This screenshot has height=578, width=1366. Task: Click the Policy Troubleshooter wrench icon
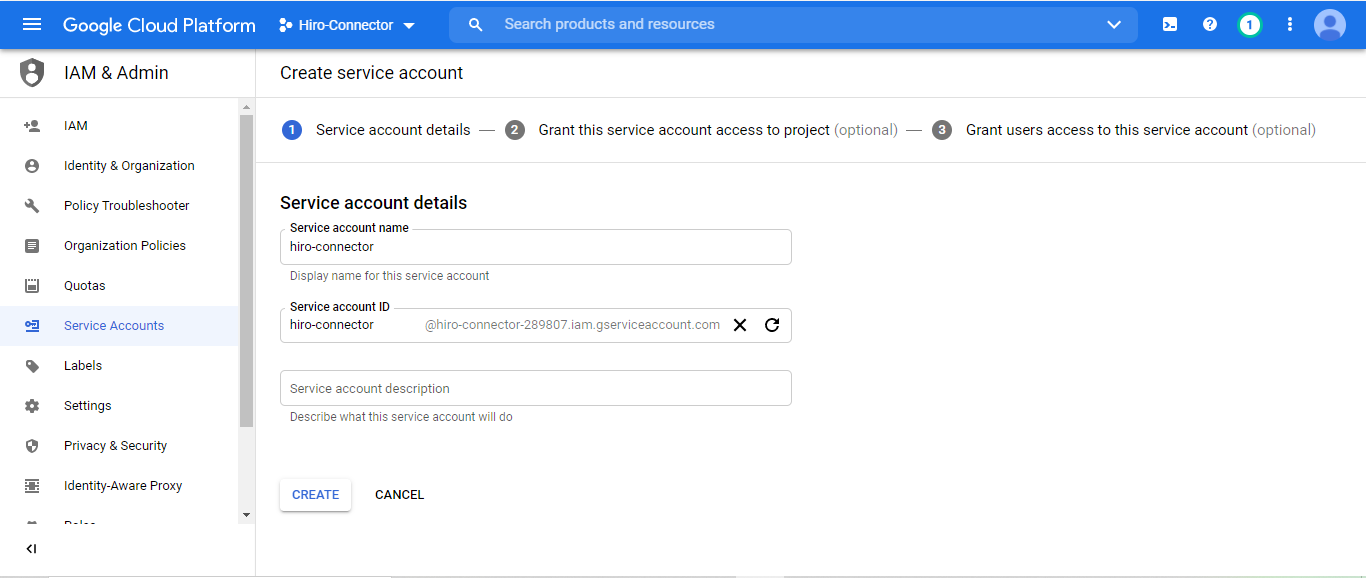pyautogui.click(x=32, y=206)
